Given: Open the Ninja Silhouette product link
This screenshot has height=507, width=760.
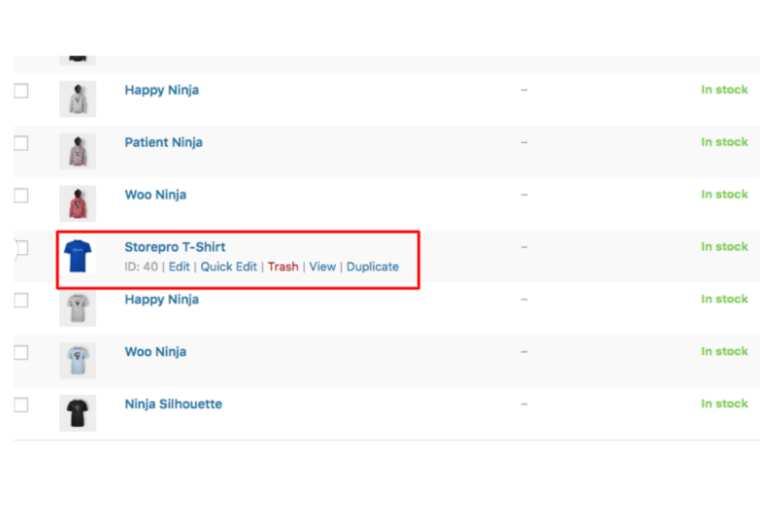Looking at the screenshot, I should coord(173,404).
